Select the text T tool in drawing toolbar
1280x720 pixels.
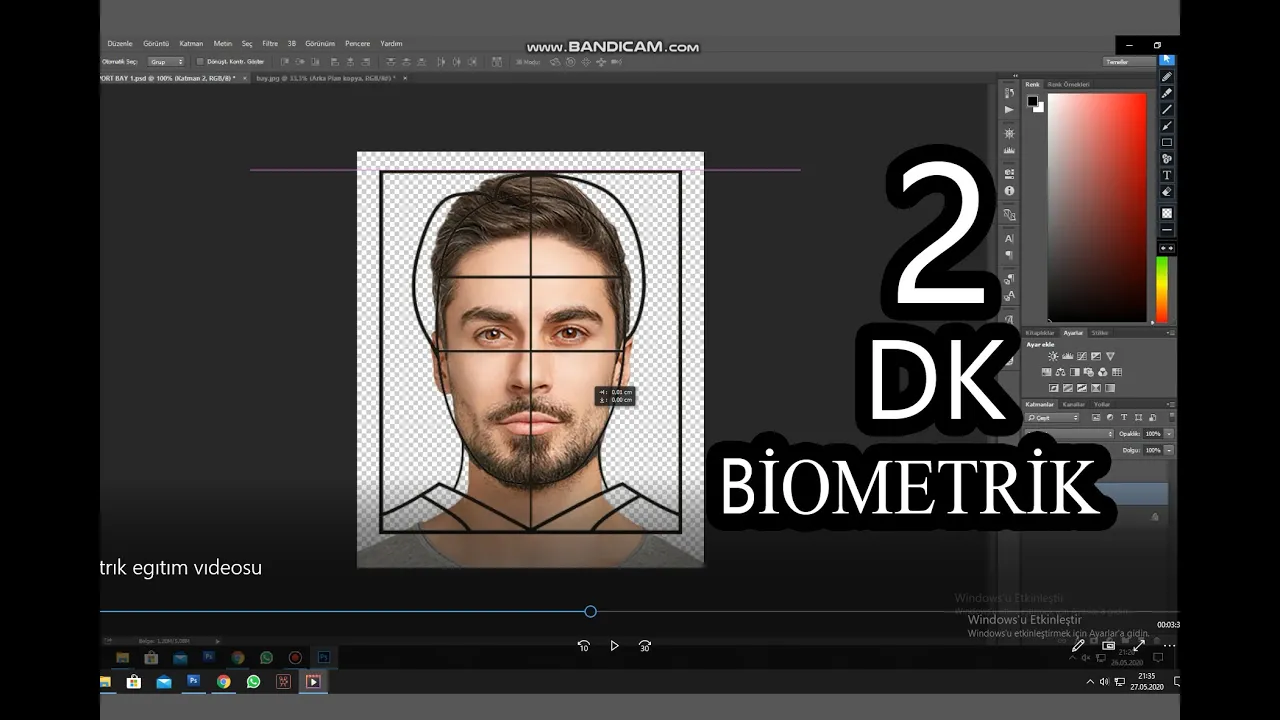1167,175
